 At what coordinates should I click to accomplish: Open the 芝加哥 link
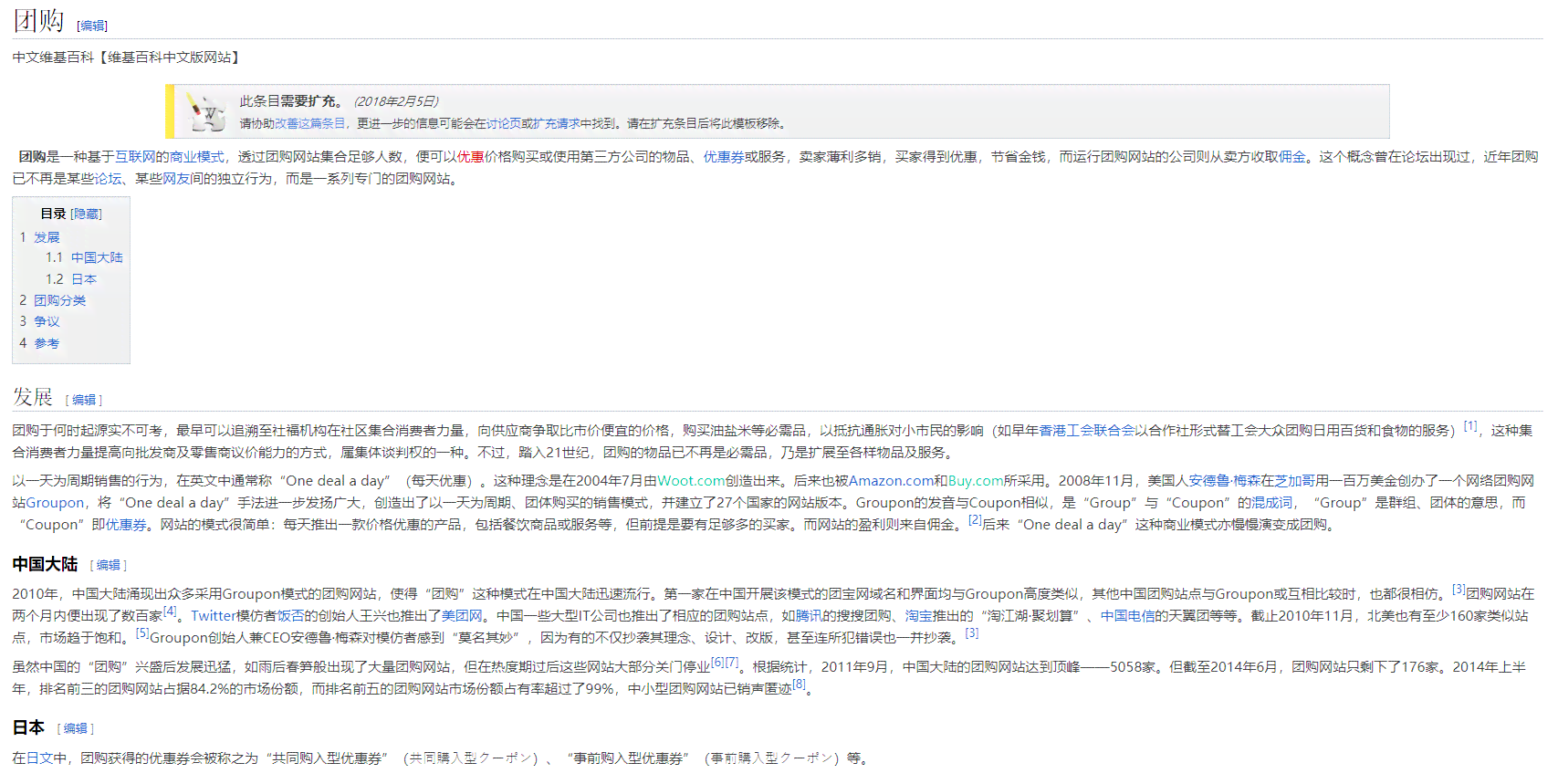point(1294,481)
